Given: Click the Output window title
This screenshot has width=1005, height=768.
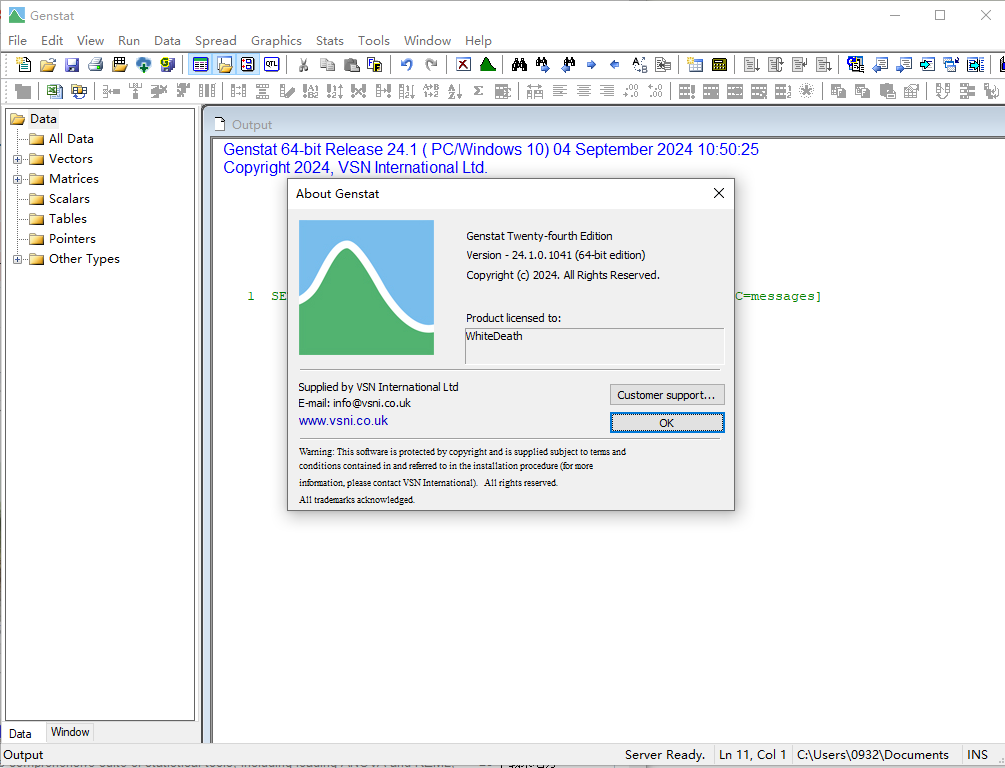Looking at the screenshot, I should 251,125.
